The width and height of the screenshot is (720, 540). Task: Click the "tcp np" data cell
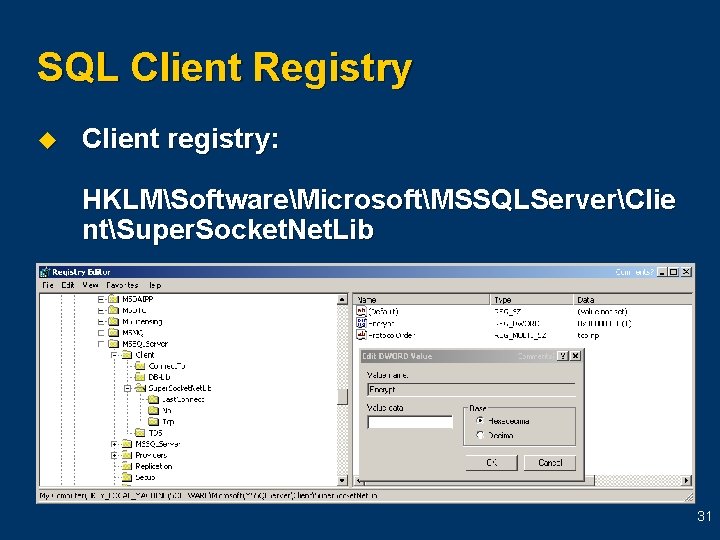pos(588,335)
